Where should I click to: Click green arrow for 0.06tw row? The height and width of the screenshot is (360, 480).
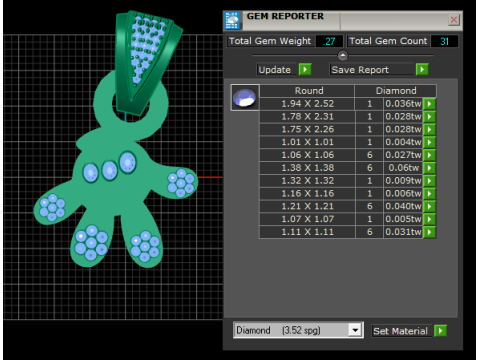point(429,168)
